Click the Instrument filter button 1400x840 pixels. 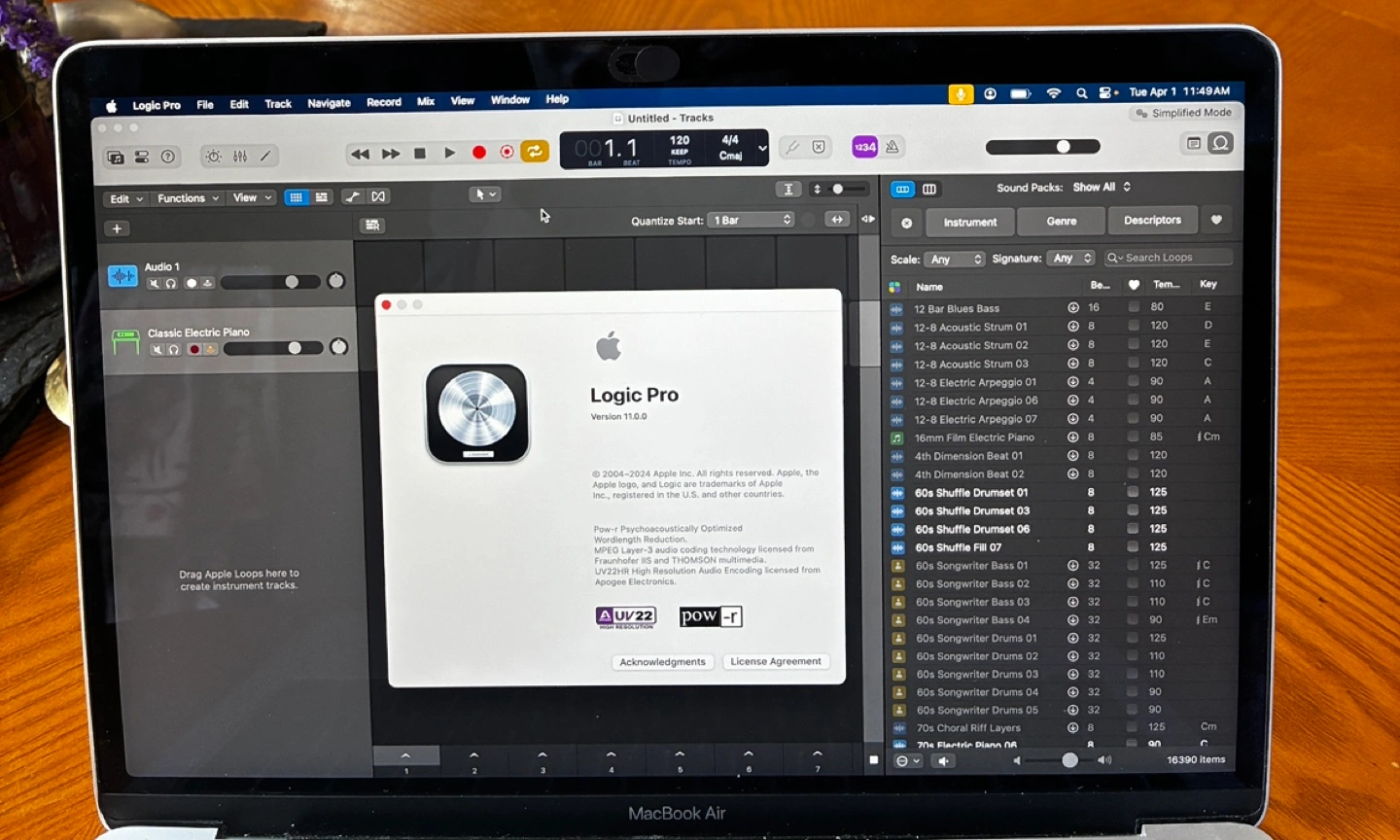pos(969,222)
